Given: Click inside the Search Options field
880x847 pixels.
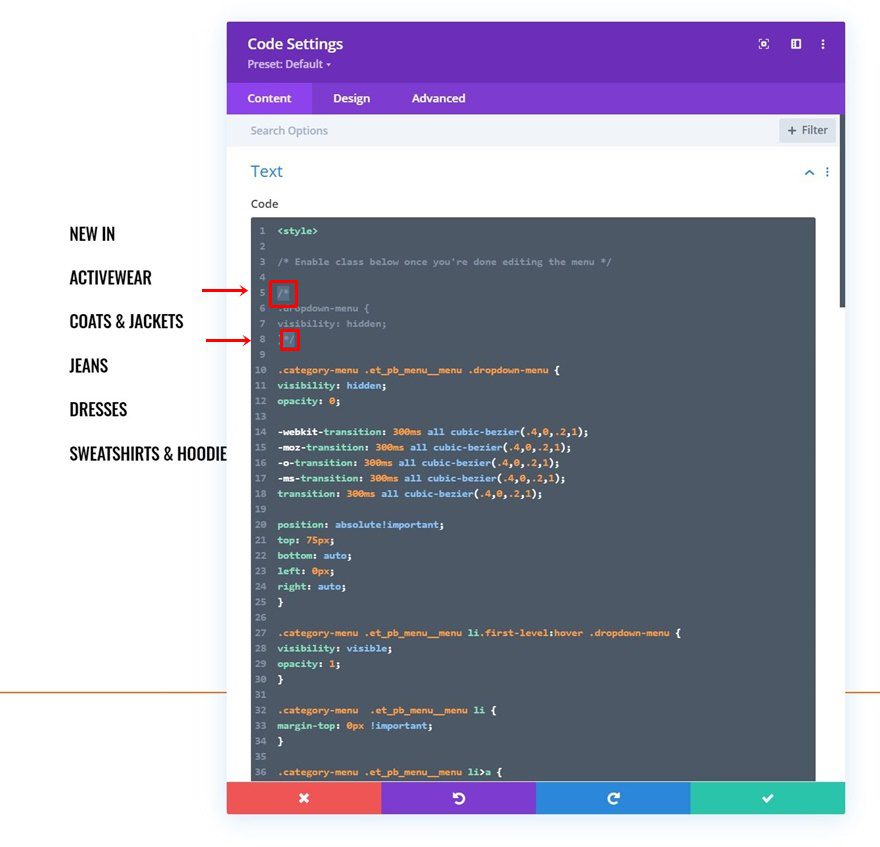Looking at the screenshot, I should point(400,130).
